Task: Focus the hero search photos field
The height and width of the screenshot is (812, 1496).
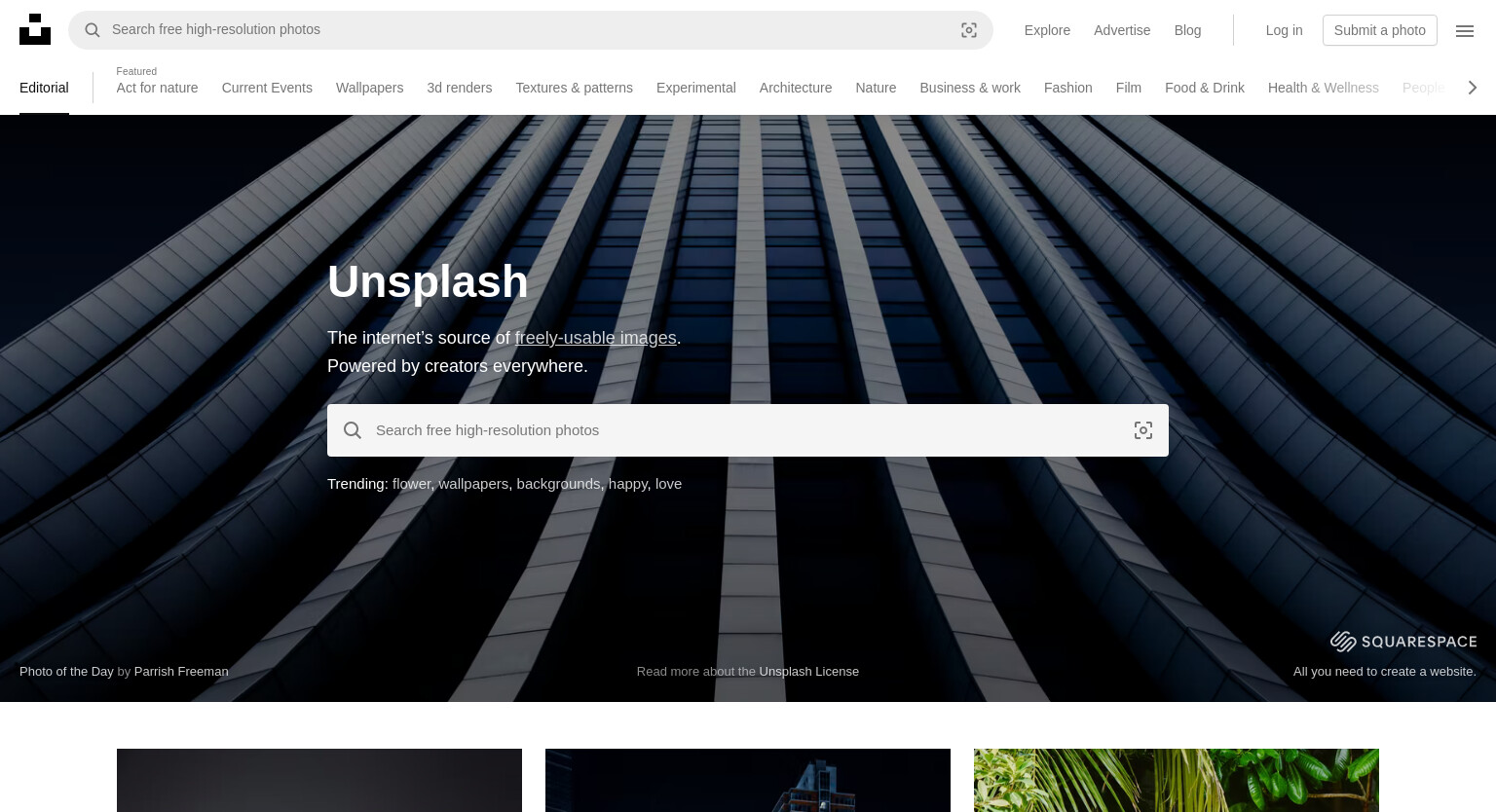Action: (748, 430)
